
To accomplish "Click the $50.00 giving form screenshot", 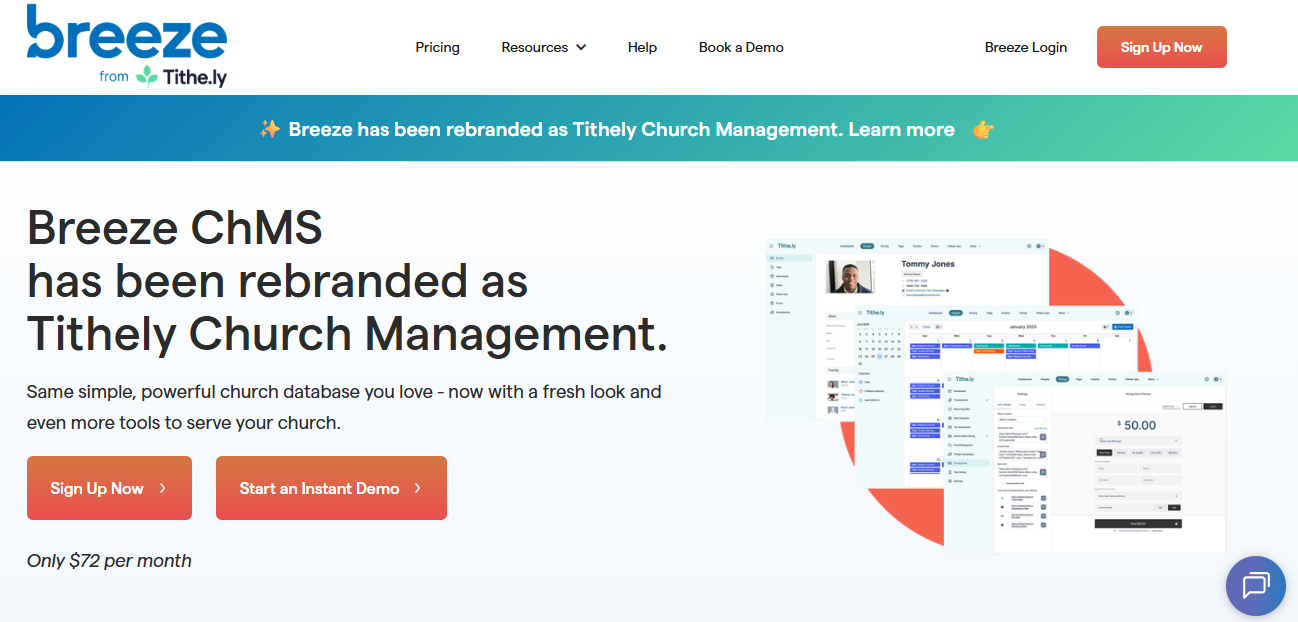I will [1085, 462].
